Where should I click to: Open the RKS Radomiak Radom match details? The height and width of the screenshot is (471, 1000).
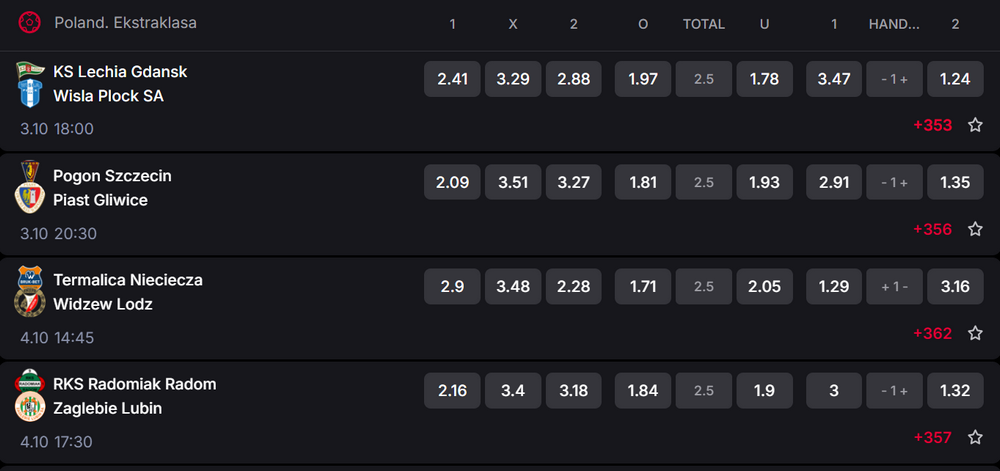point(134,384)
